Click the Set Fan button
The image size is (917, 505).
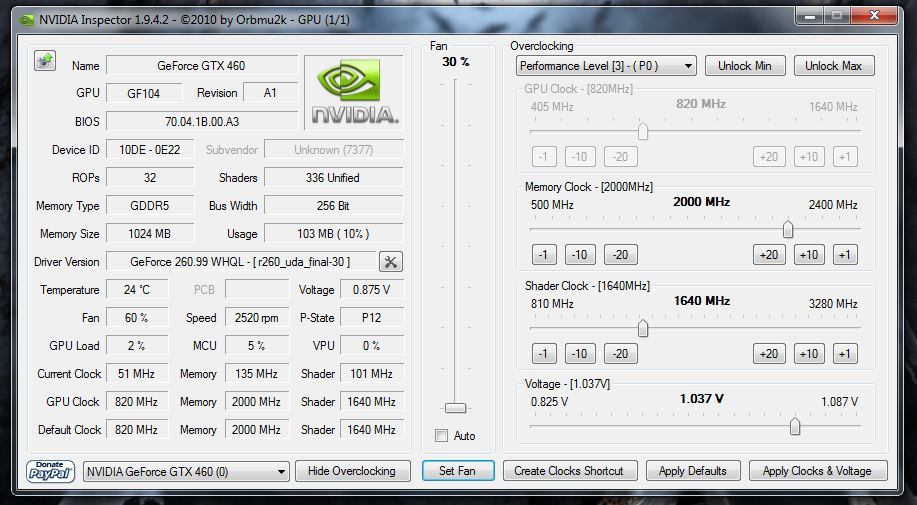tap(458, 471)
